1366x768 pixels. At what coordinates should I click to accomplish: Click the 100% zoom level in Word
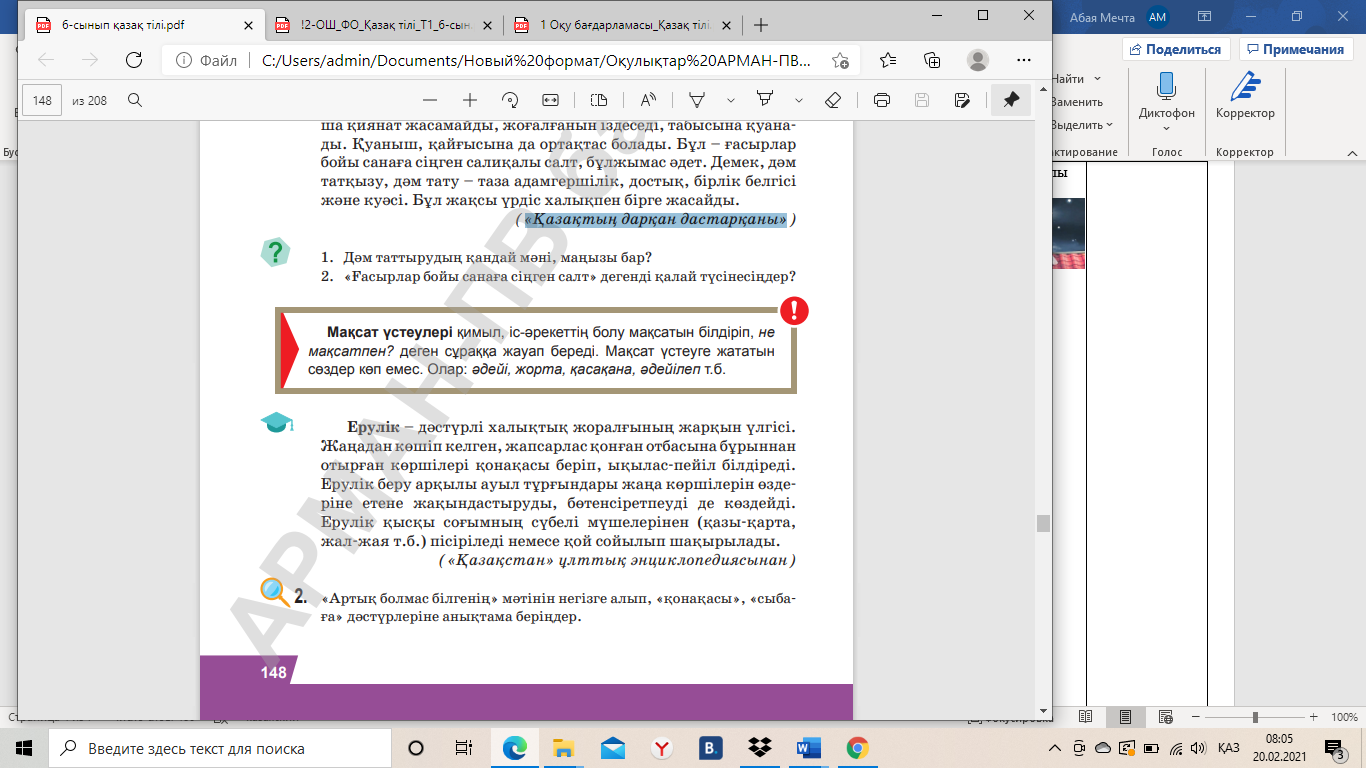[x=1343, y=717]
